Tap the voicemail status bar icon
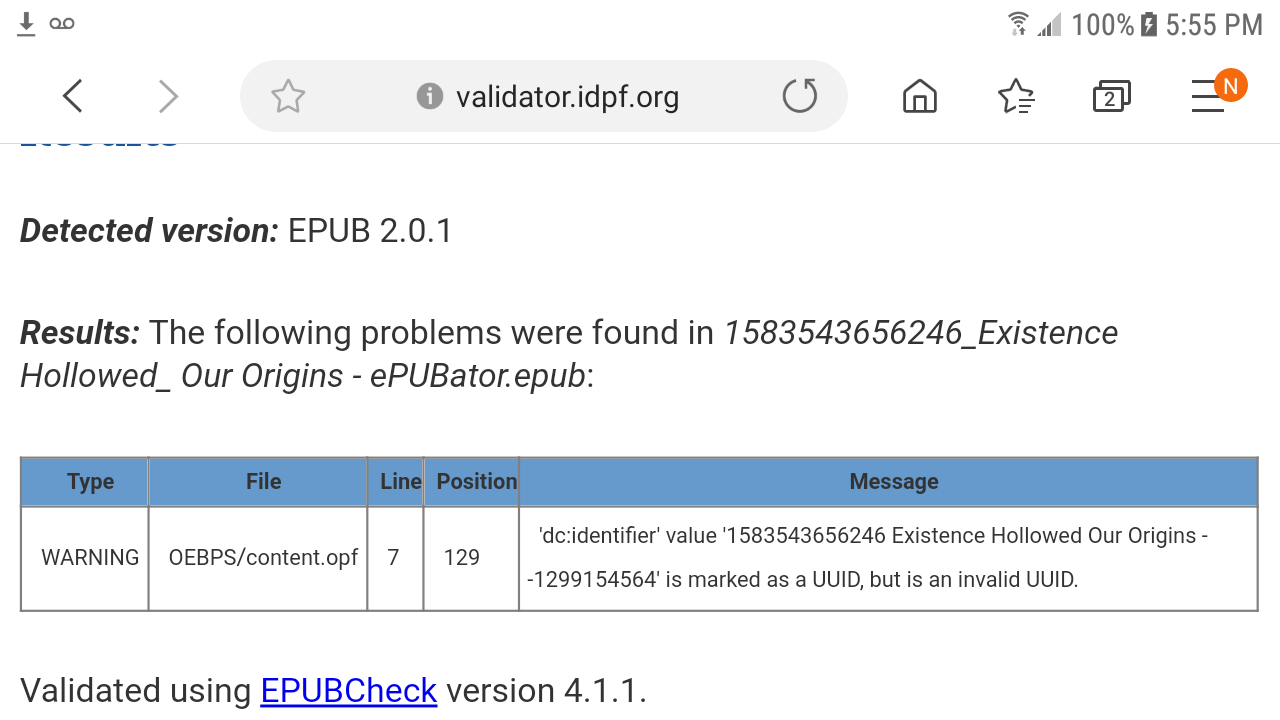 tap(62, 24)
